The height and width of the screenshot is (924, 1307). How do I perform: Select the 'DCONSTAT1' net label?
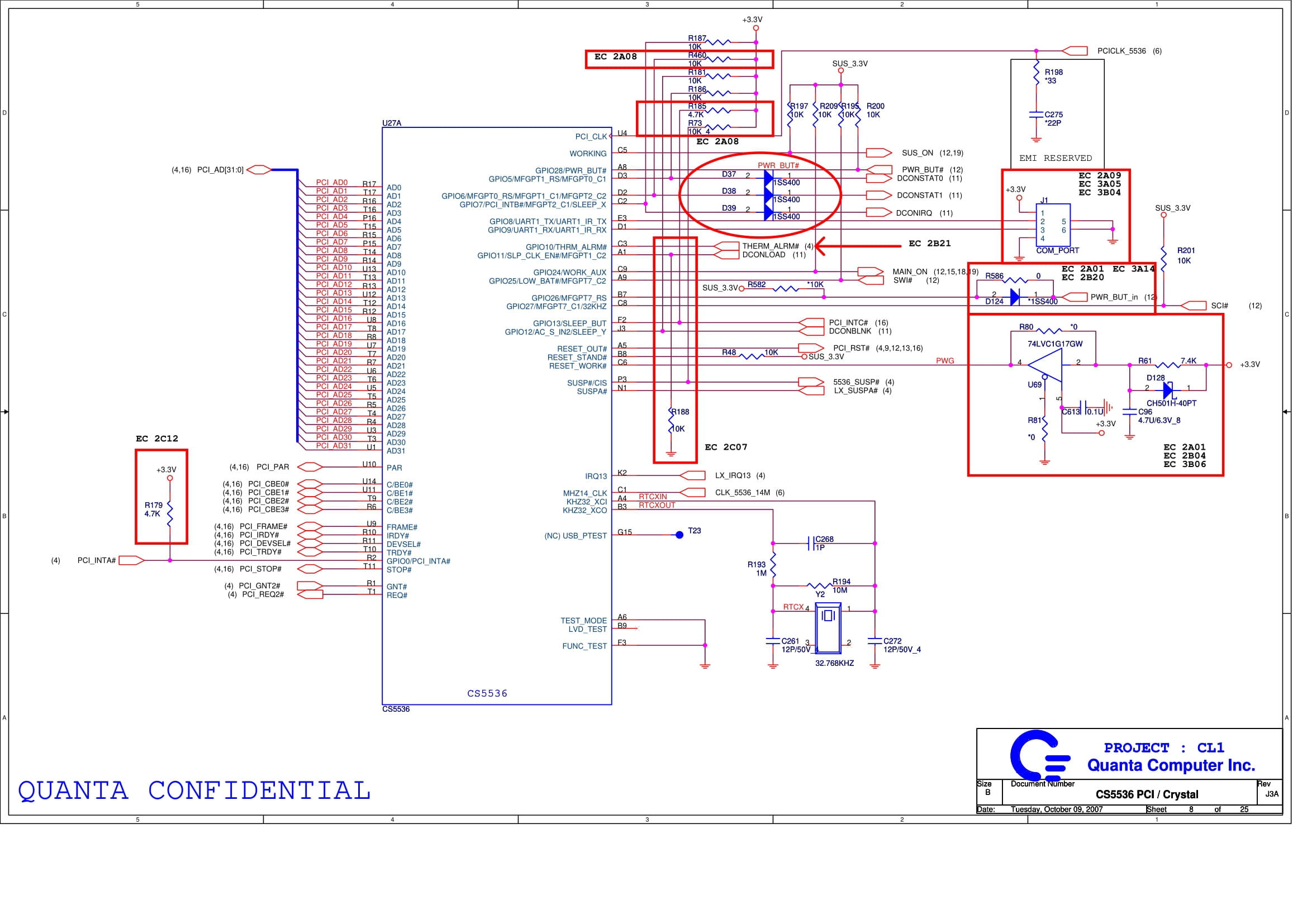pyautogui.click(x=919, y=196)
